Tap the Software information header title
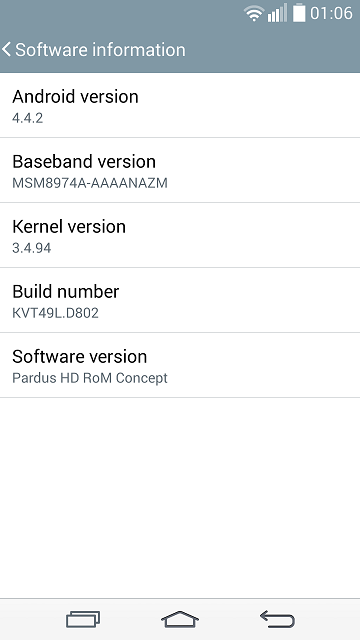The height and width of the screenshot is (640, 360). click(100, 50)
